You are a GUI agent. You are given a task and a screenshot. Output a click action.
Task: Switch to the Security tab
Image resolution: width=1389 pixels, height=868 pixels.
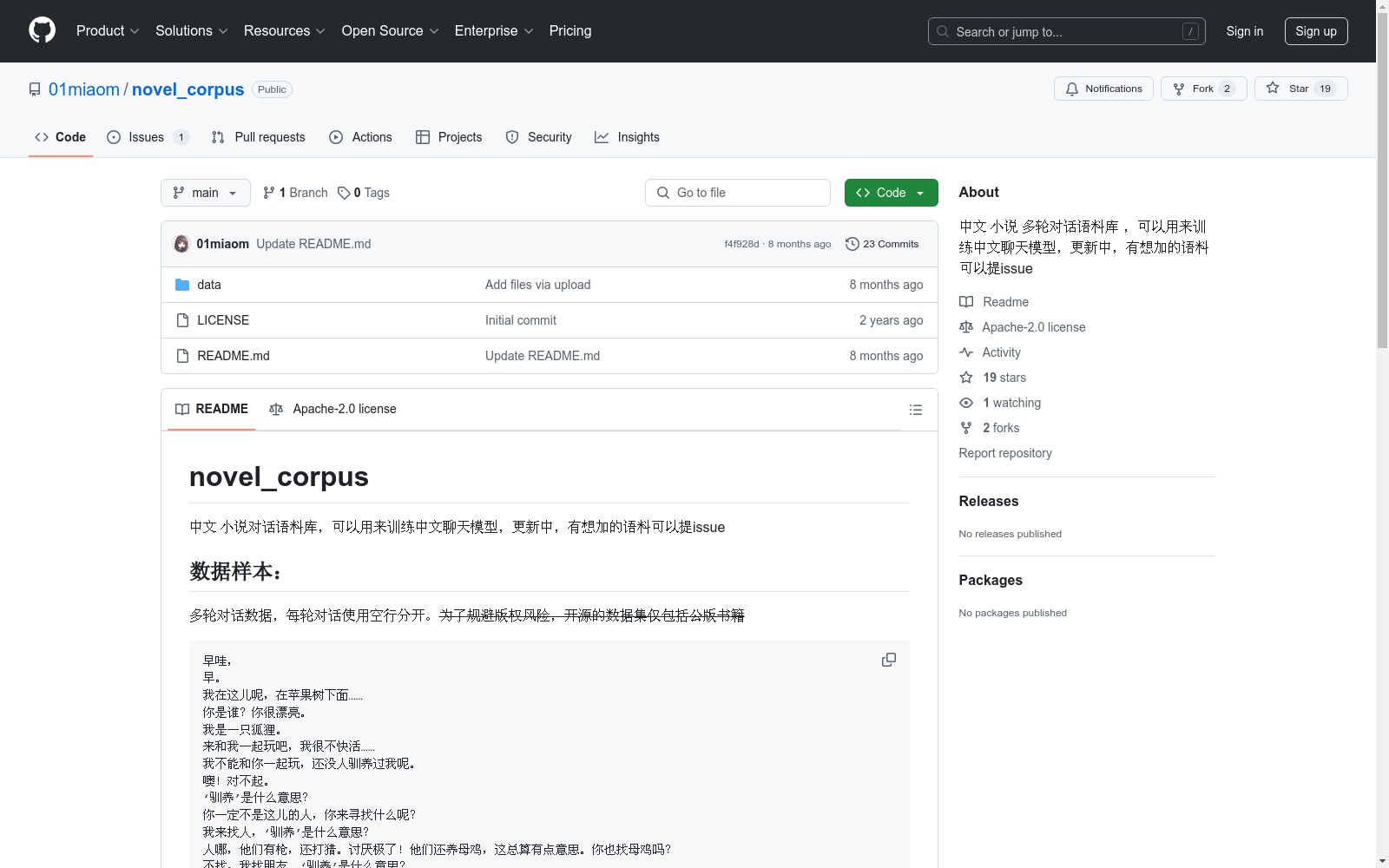[539, 137]
